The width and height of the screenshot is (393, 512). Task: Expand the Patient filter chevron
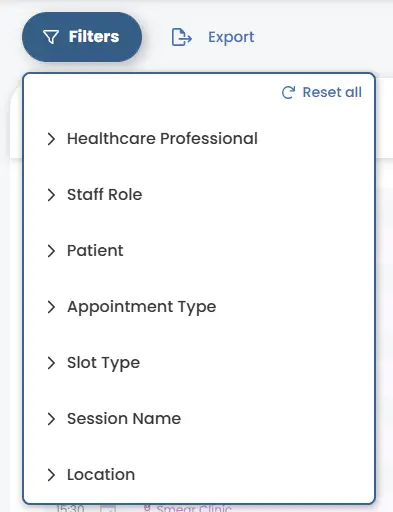51,251
